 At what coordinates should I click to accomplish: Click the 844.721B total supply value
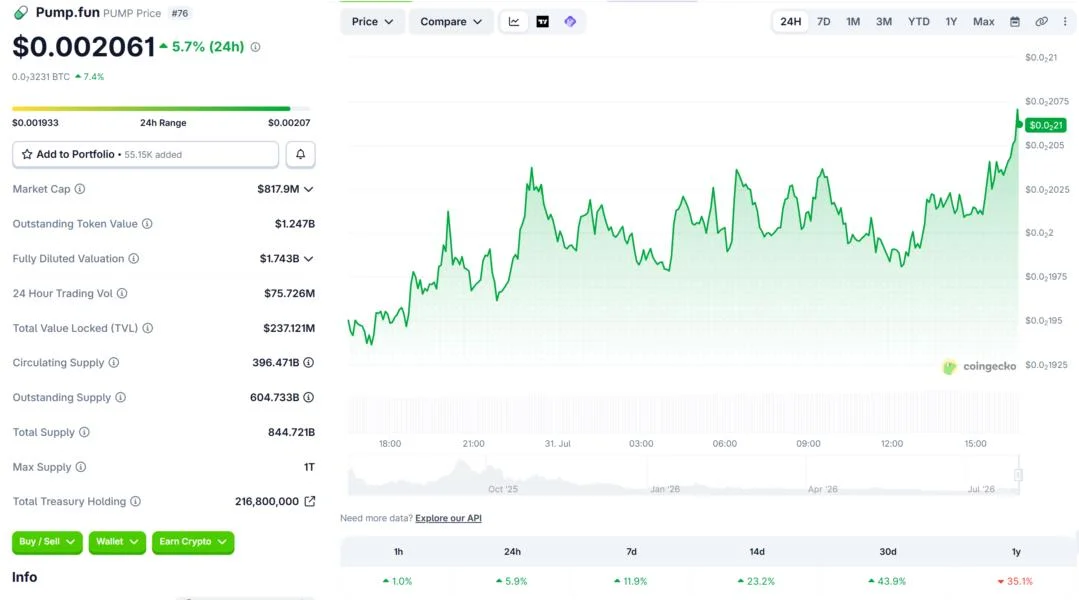291,432
